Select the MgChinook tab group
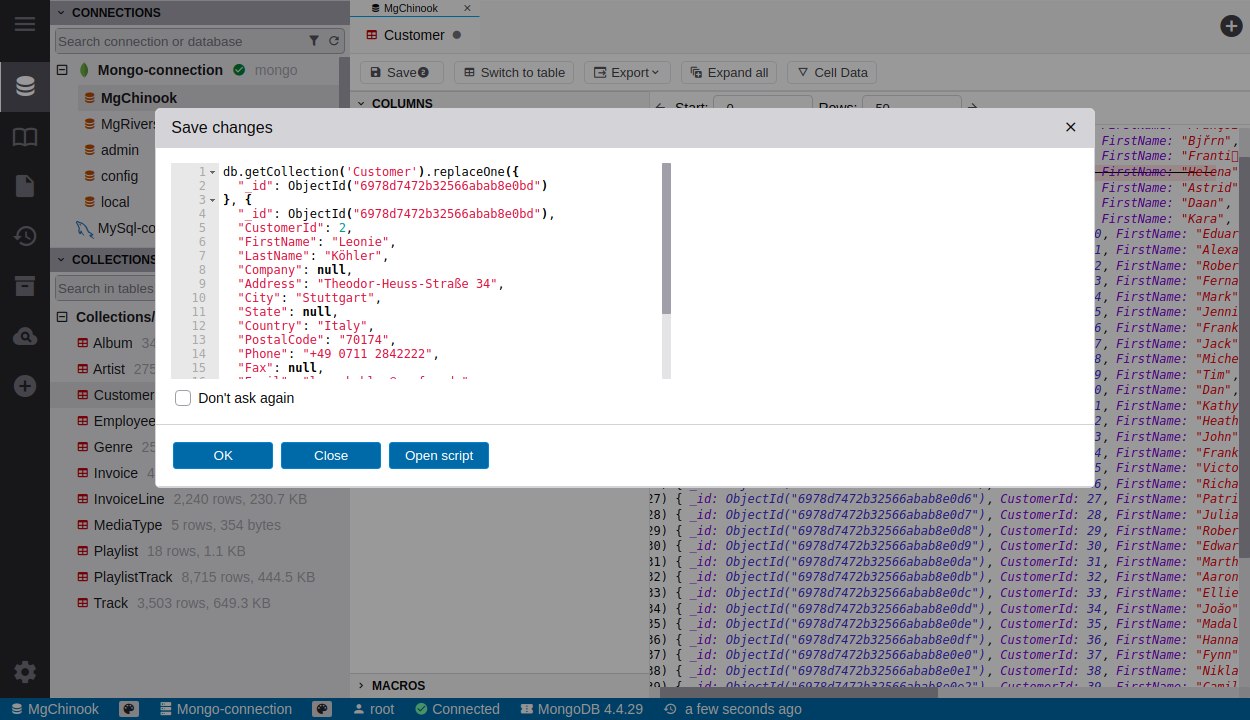This screenshot has height=720, width=1250. 410,8
